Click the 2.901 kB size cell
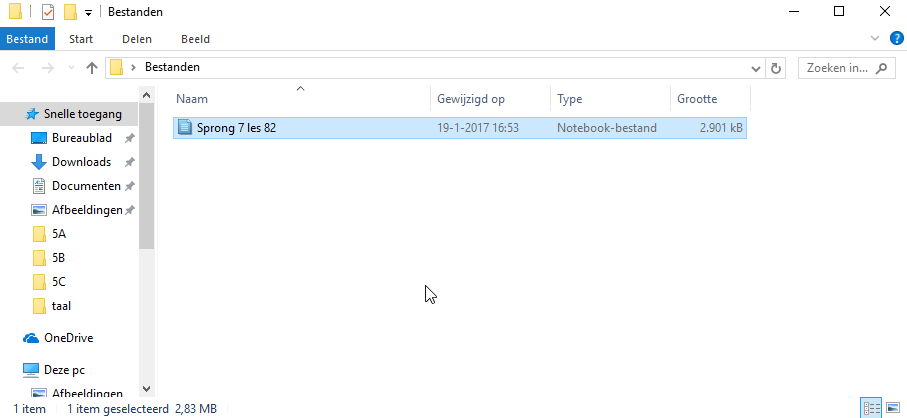The height and width of the screenshot is (418, 907). (721, 128)
